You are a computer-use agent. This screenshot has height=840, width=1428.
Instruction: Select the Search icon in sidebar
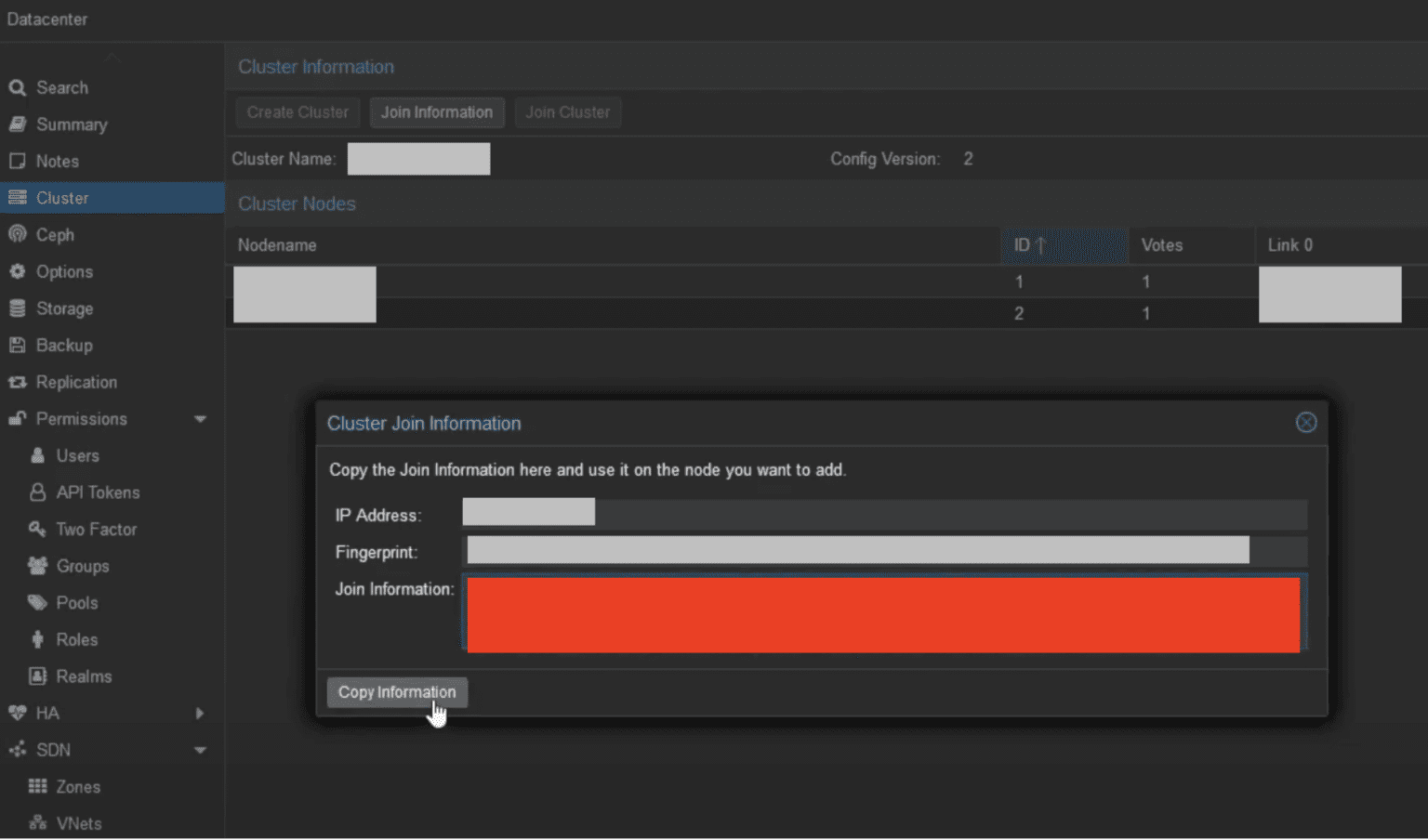click(18, 86)
